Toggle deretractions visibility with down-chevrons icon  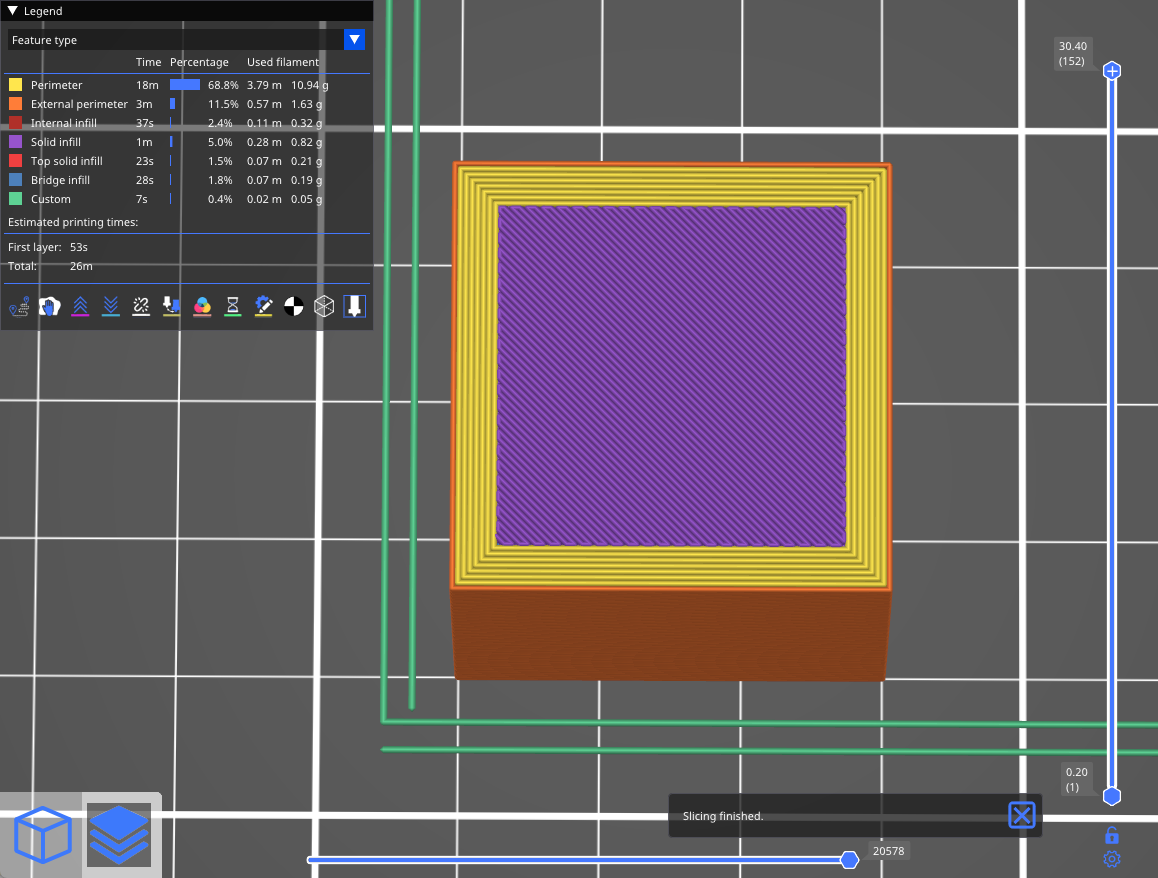[111, 306]
